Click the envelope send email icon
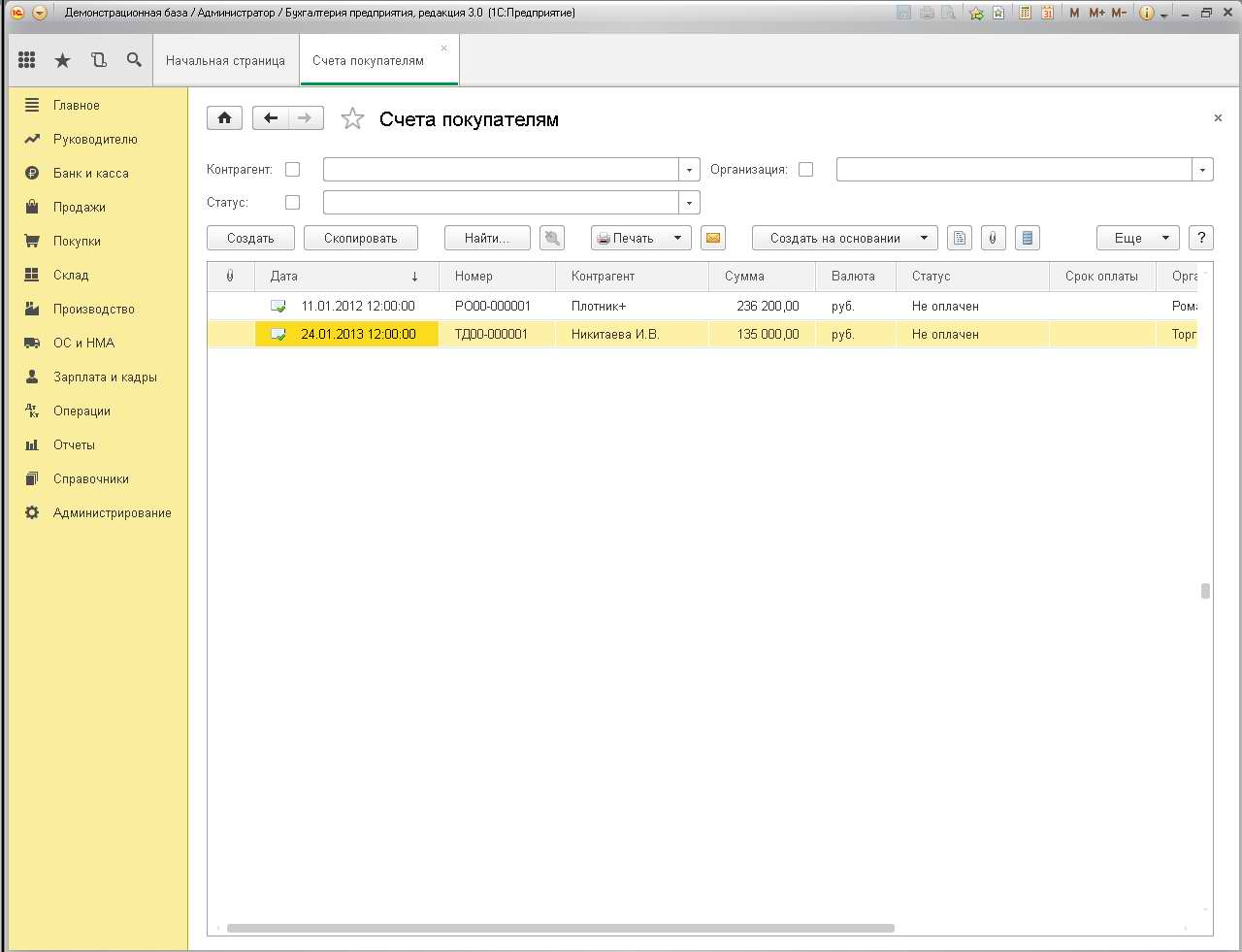1242x952 pixels. 713,238
